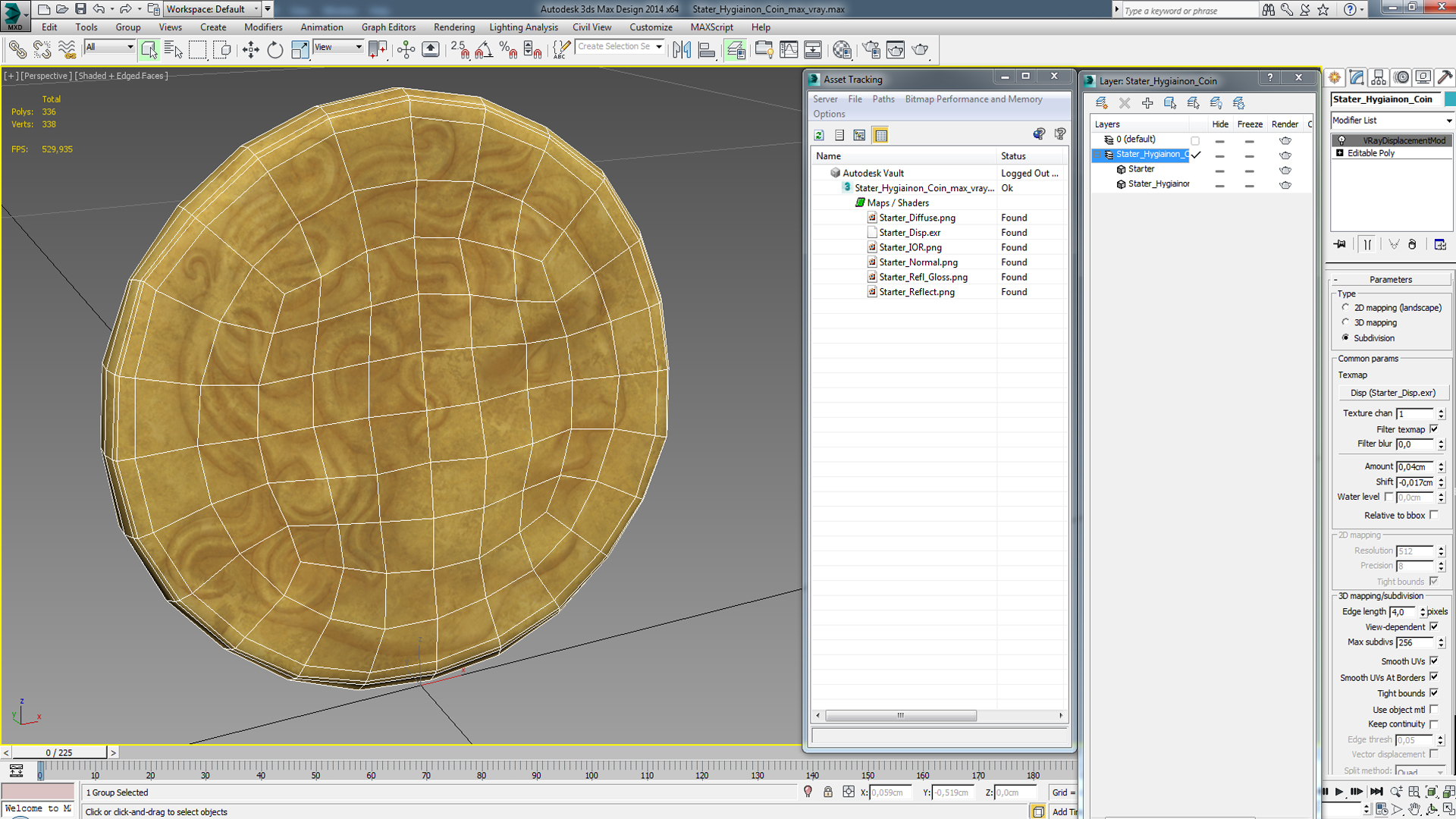Click the Status column header in Asset Tracking
Viewport: 1456px width, 819px height.
[x=1013, y=156]
